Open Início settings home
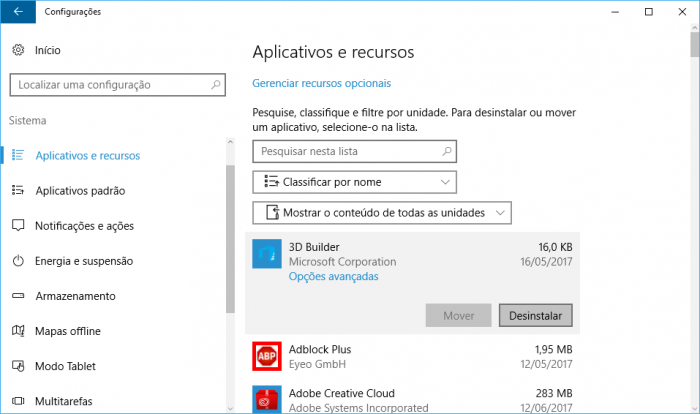The width and height of the screenshot is (700, 414). point(48,50)
